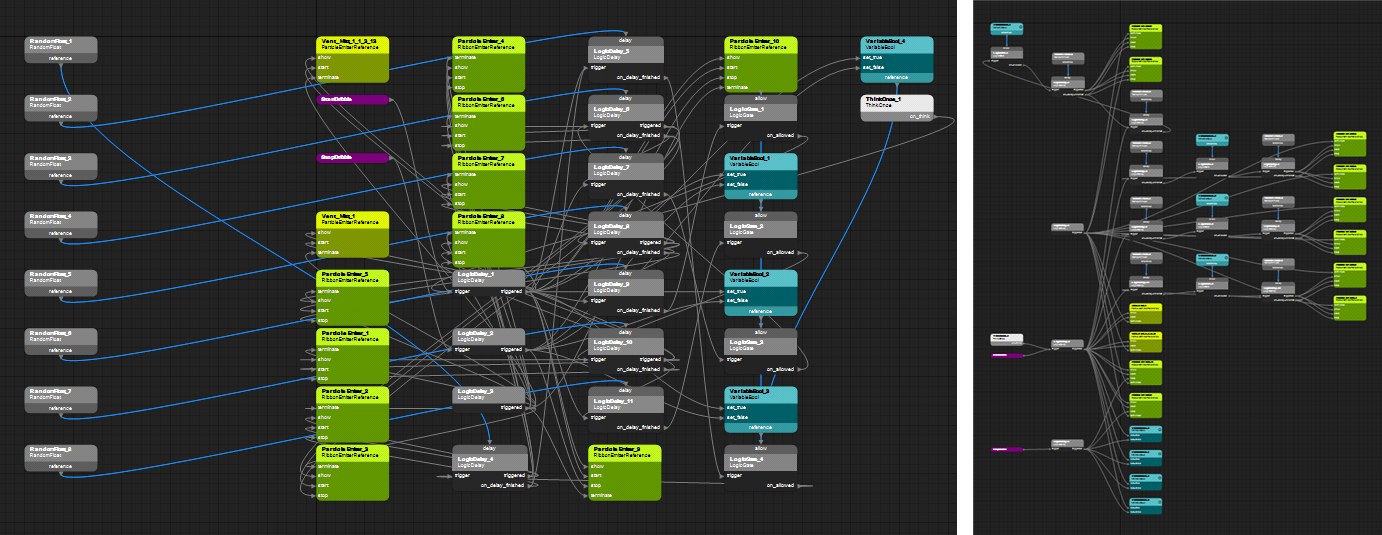The width and height of the screenshot is (1382, 535).
Task: Select the RandomFloat_4 node
Action: [60, 224]
